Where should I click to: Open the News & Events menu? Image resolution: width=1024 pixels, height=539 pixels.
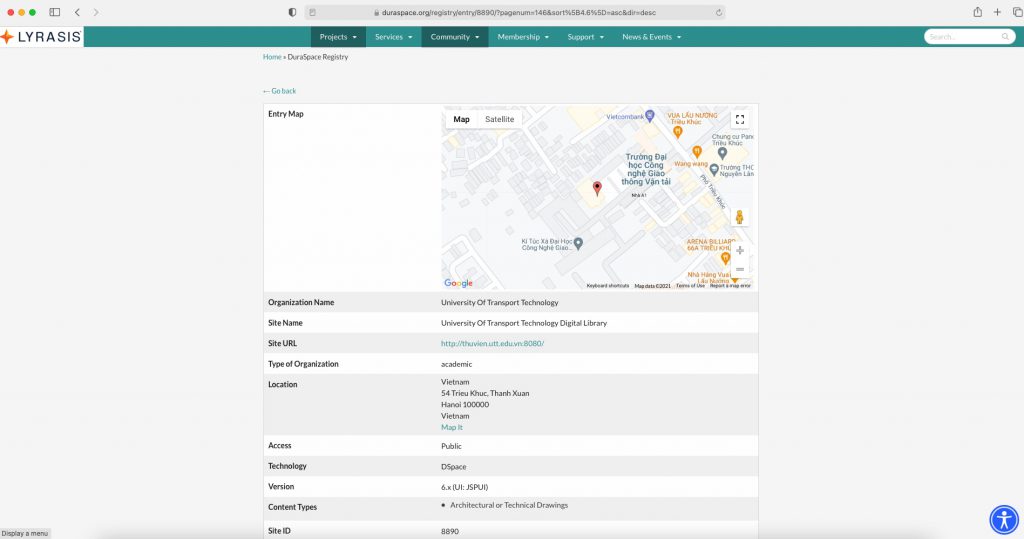[651, 37]
